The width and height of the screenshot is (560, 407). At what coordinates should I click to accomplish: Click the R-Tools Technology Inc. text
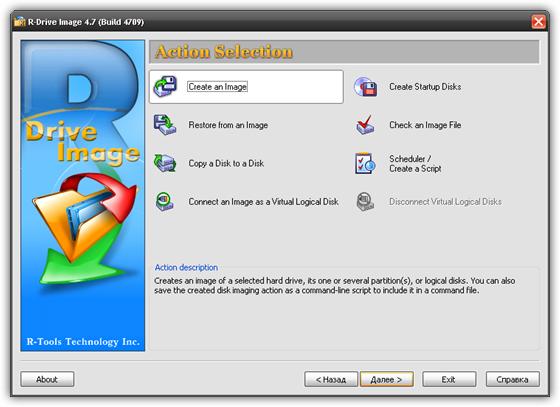(83, 342)
